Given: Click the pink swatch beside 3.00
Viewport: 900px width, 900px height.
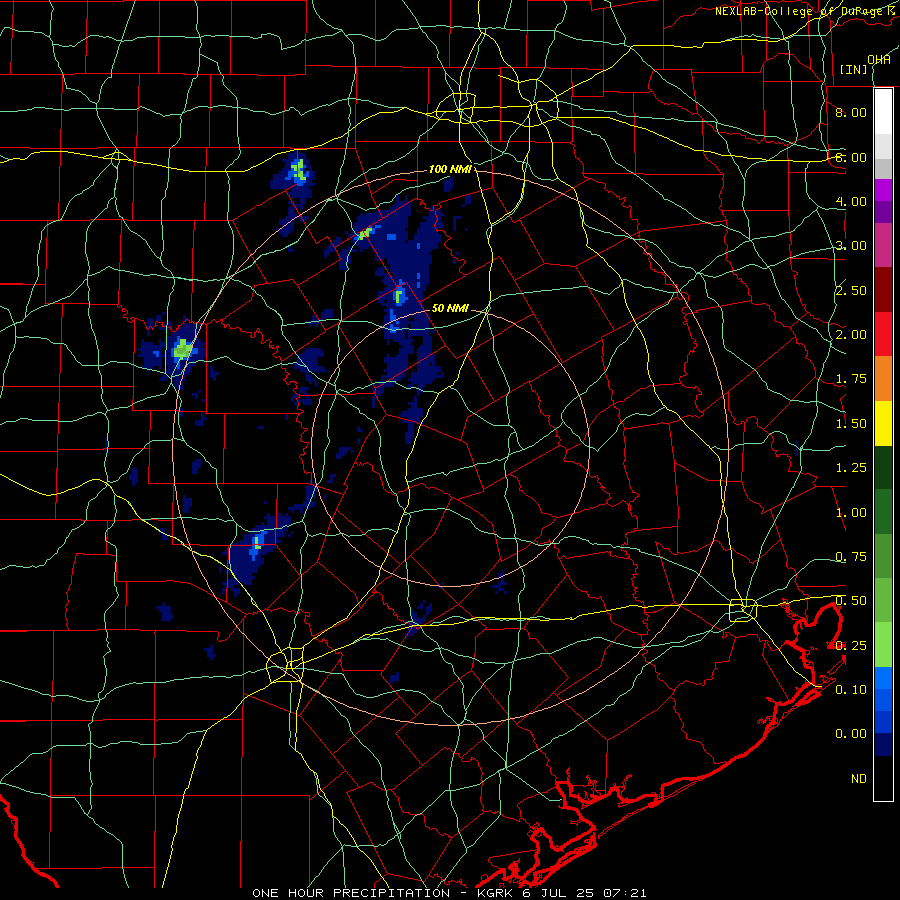Looking at the screenshot, I should [x=883, y=245].
